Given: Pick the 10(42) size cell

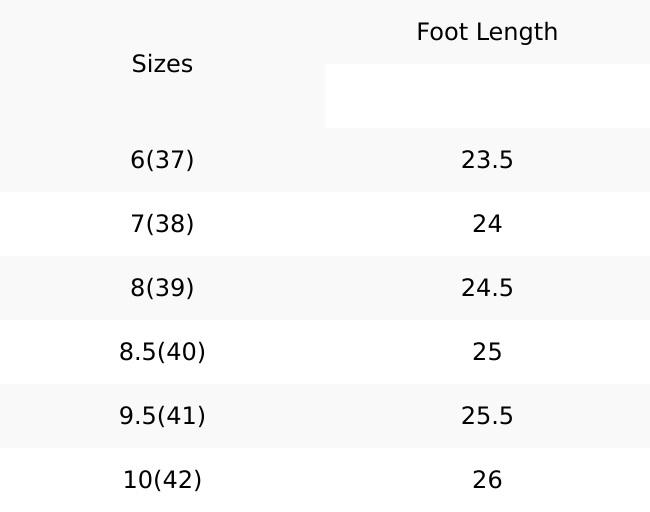Looking at the screenshot, I should click(162, 480).
